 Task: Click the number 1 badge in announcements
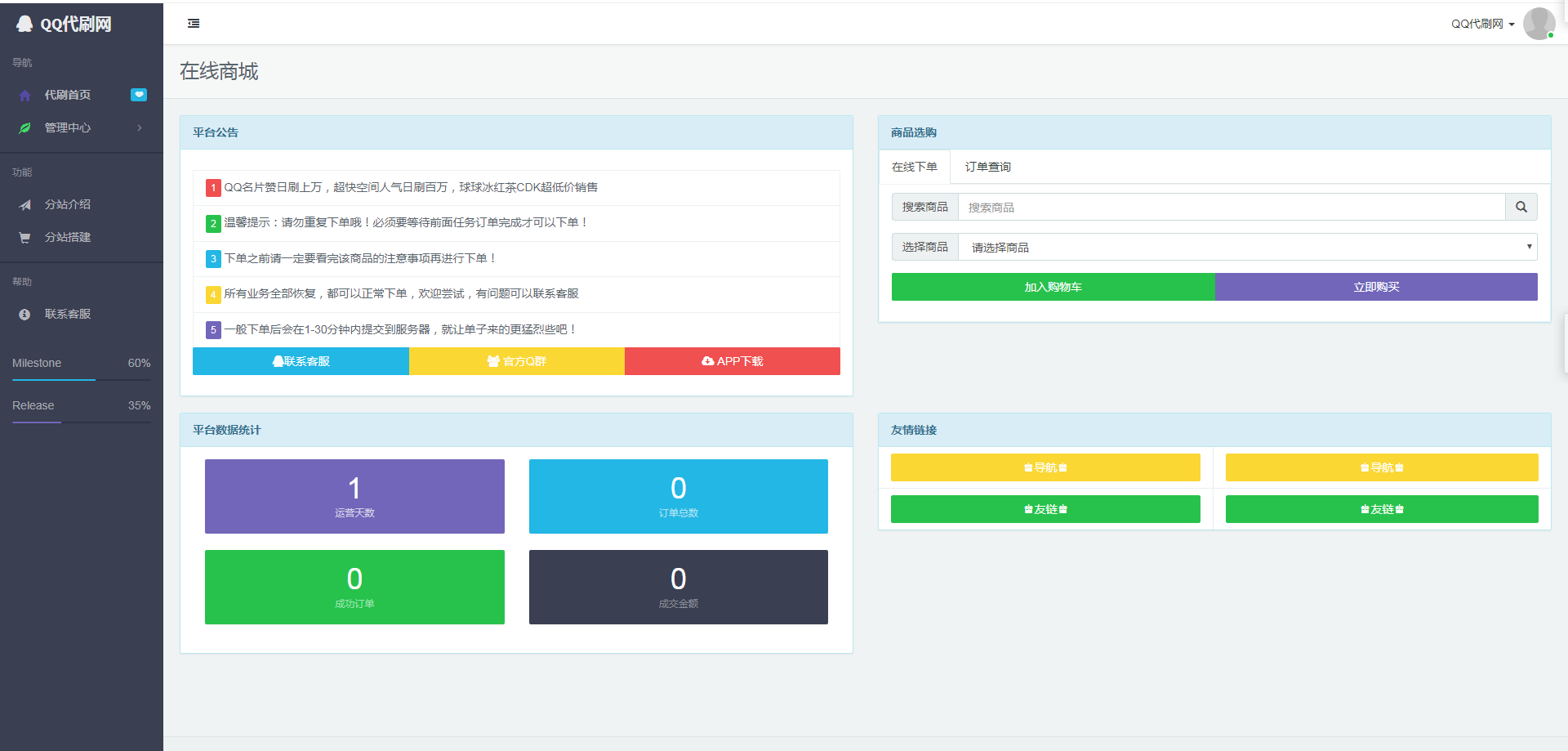coord(213,188)
